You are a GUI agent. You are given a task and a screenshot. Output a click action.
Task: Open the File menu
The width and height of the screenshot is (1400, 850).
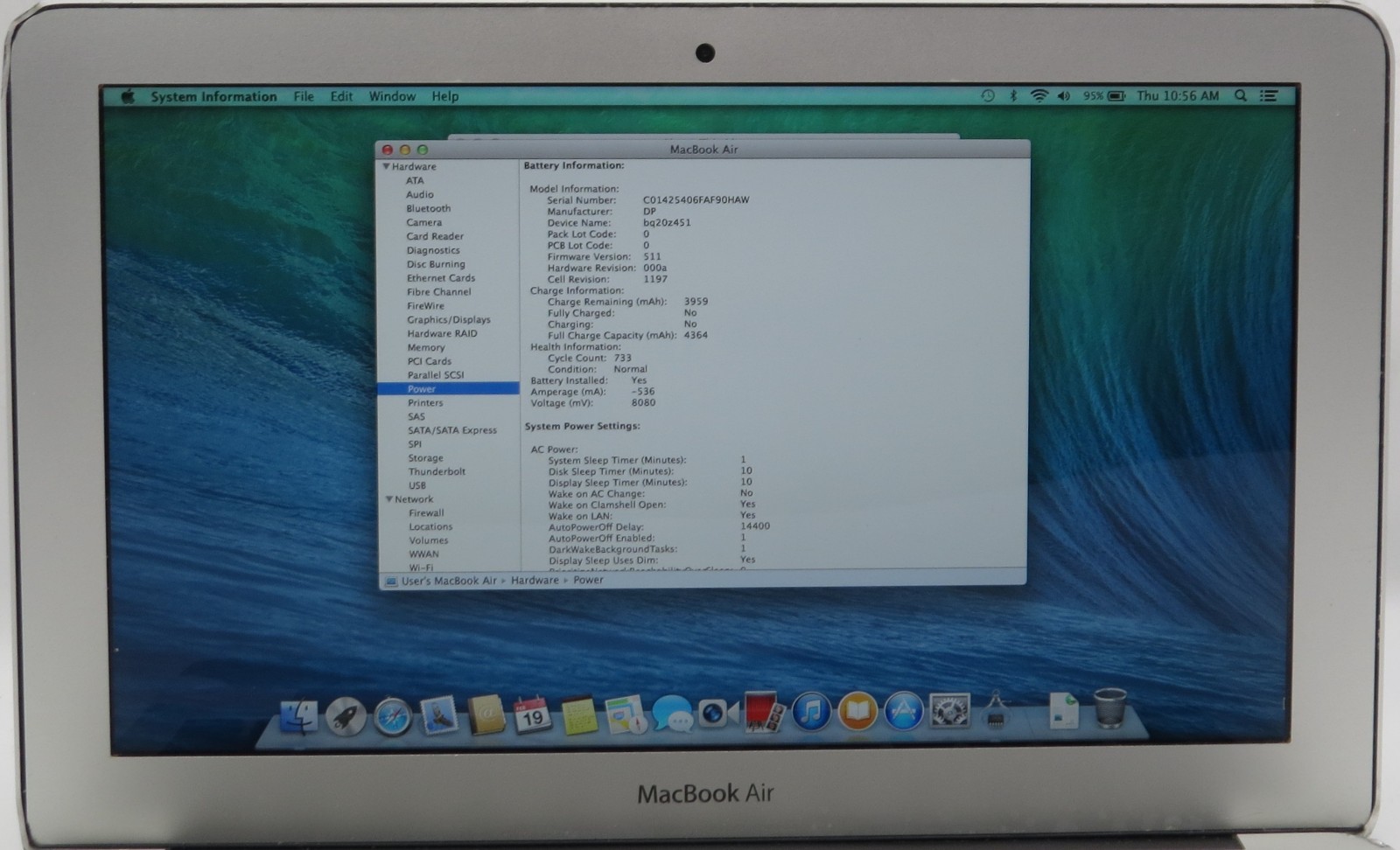pos(304,96)
